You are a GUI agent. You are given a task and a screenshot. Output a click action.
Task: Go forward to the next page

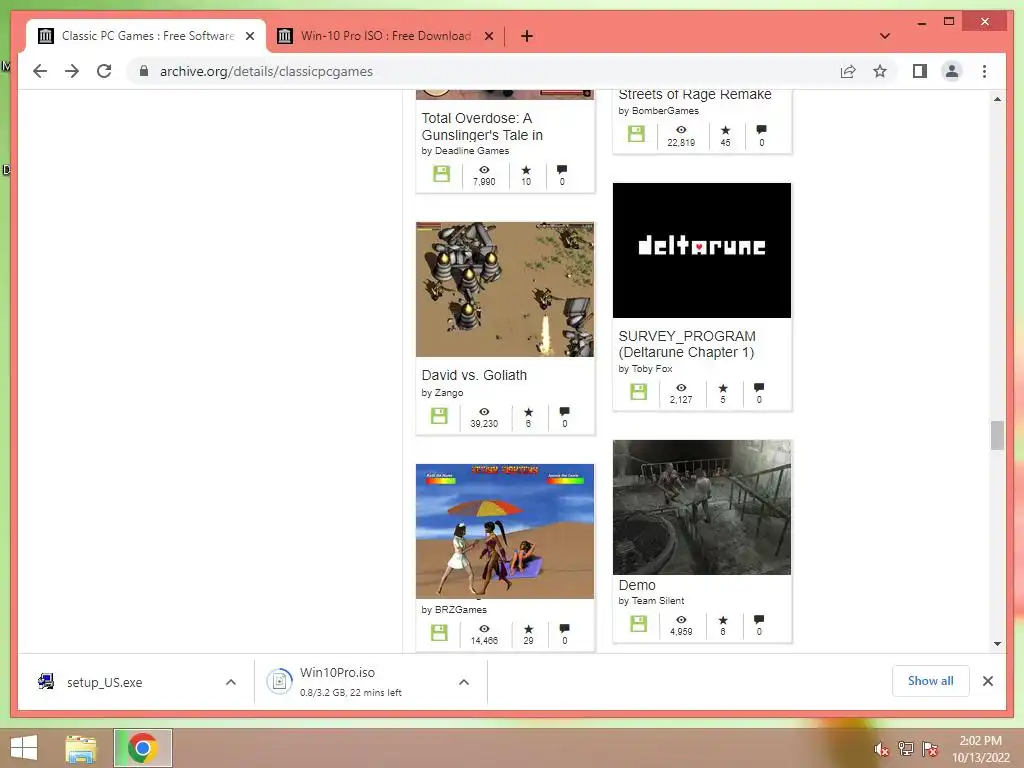click(72, 71)
